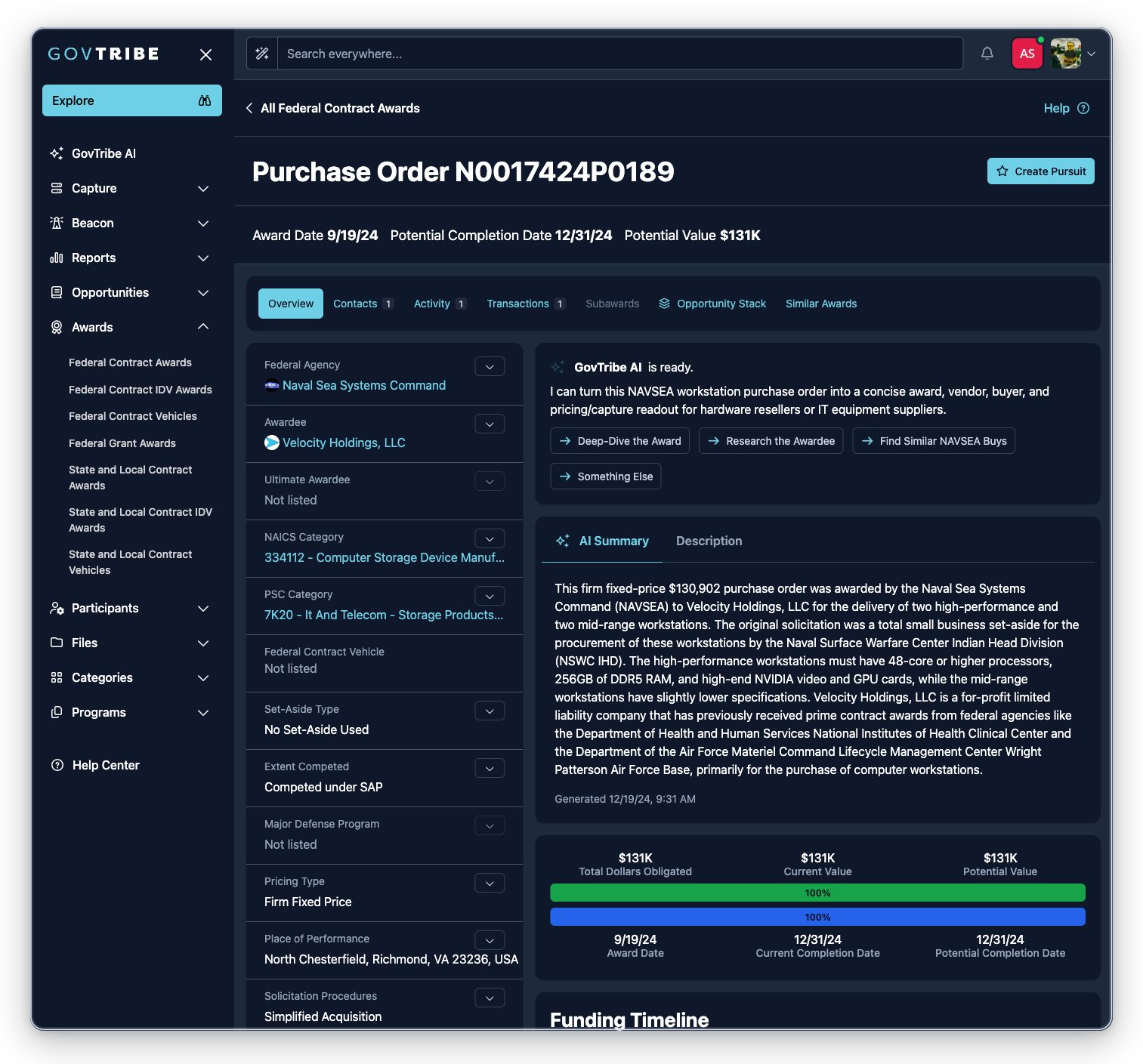Select the Overview tab
Viewport: 1143px width, 1064px height.
click(291, 304)
